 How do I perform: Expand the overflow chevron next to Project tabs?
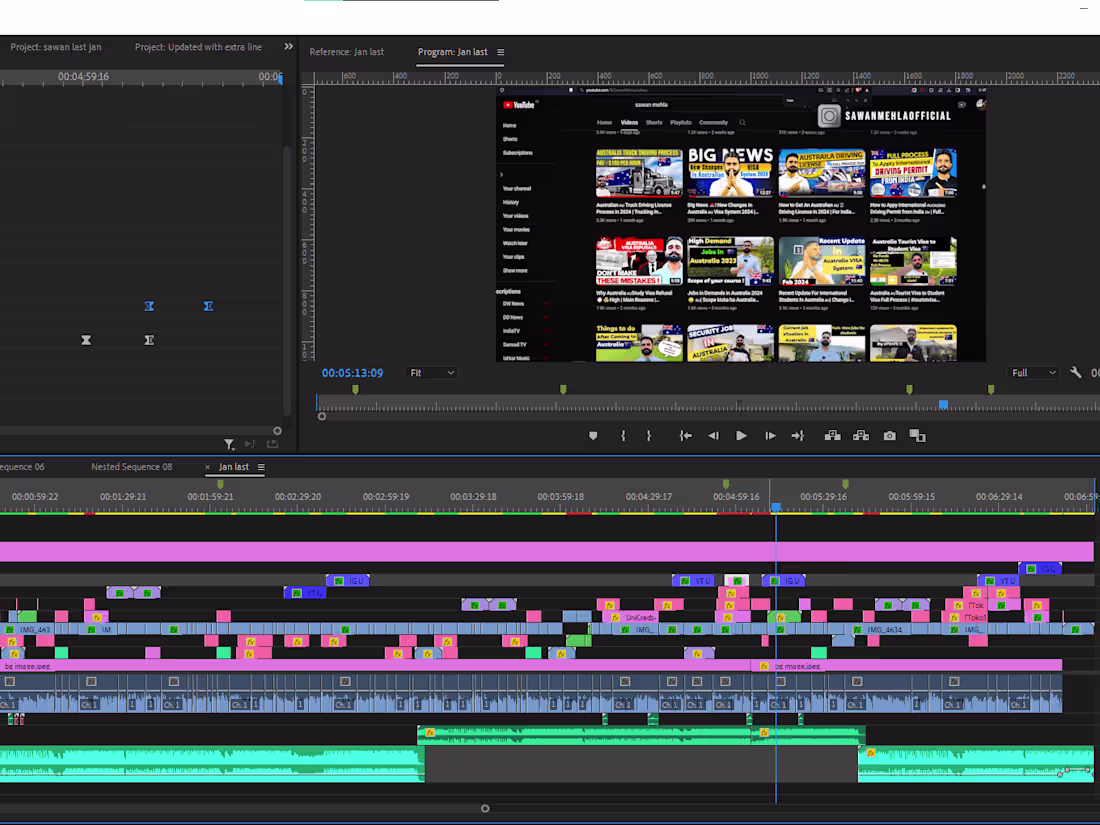click(x=288, y=45)
